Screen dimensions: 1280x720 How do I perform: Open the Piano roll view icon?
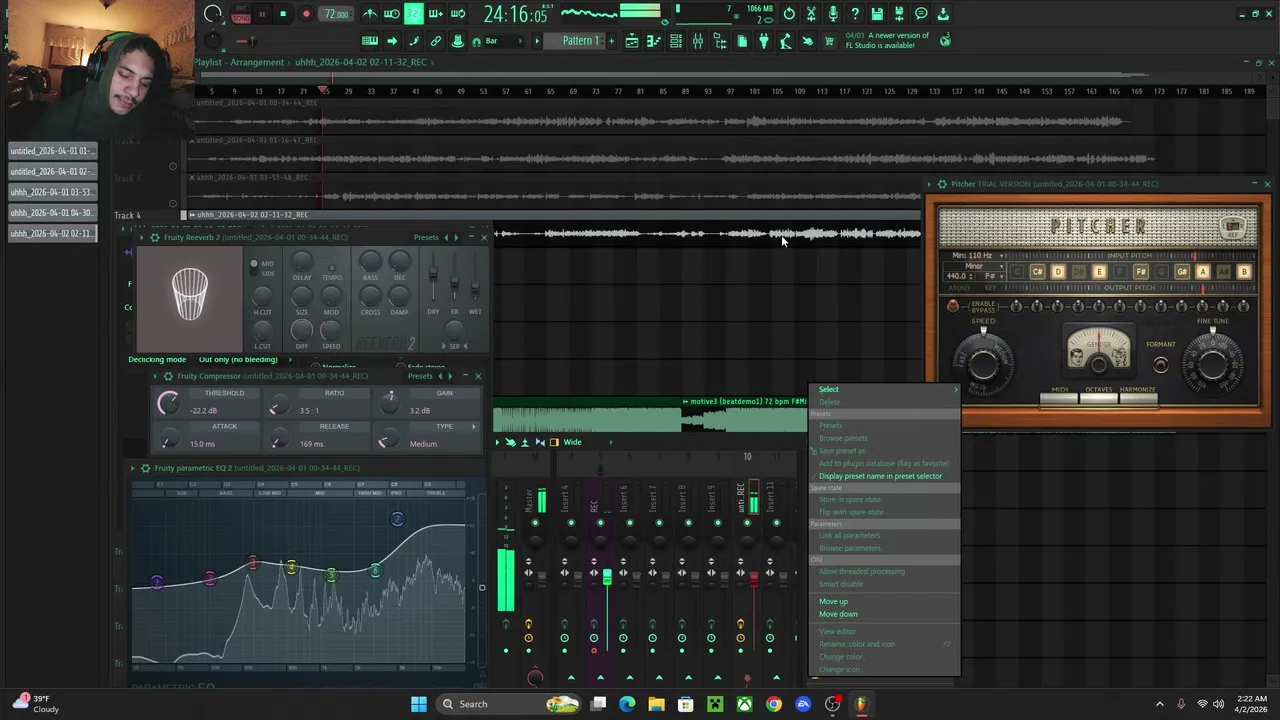(654, 41)
